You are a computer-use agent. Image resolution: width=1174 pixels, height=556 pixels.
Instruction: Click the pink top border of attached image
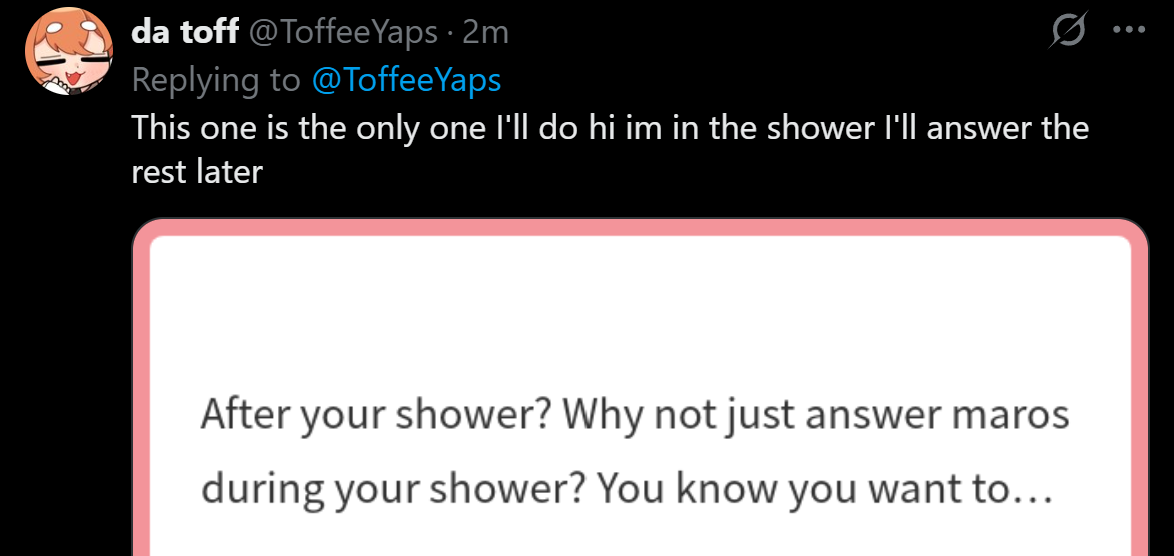(x=640, y=229)
